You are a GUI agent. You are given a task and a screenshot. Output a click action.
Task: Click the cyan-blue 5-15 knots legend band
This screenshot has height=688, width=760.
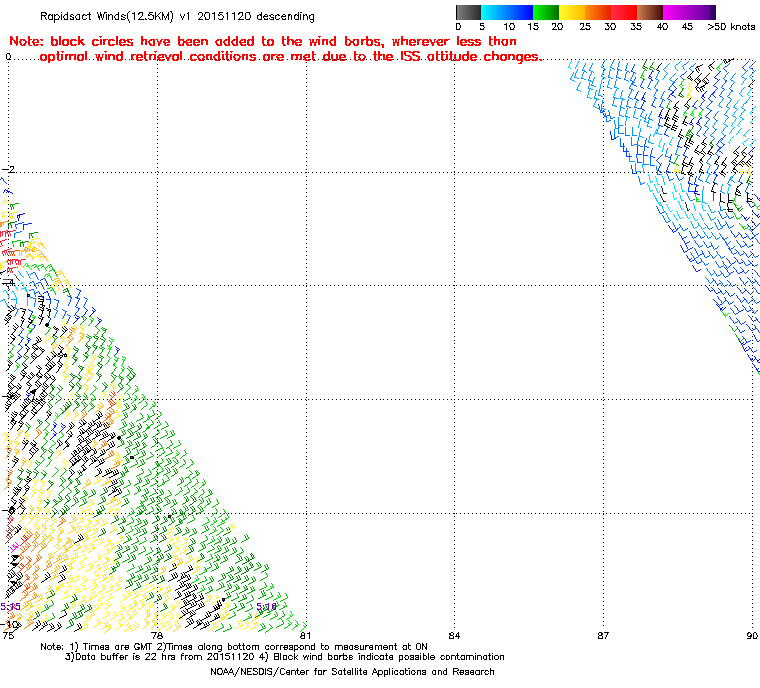pyautogui.click(x=507, y=12)
